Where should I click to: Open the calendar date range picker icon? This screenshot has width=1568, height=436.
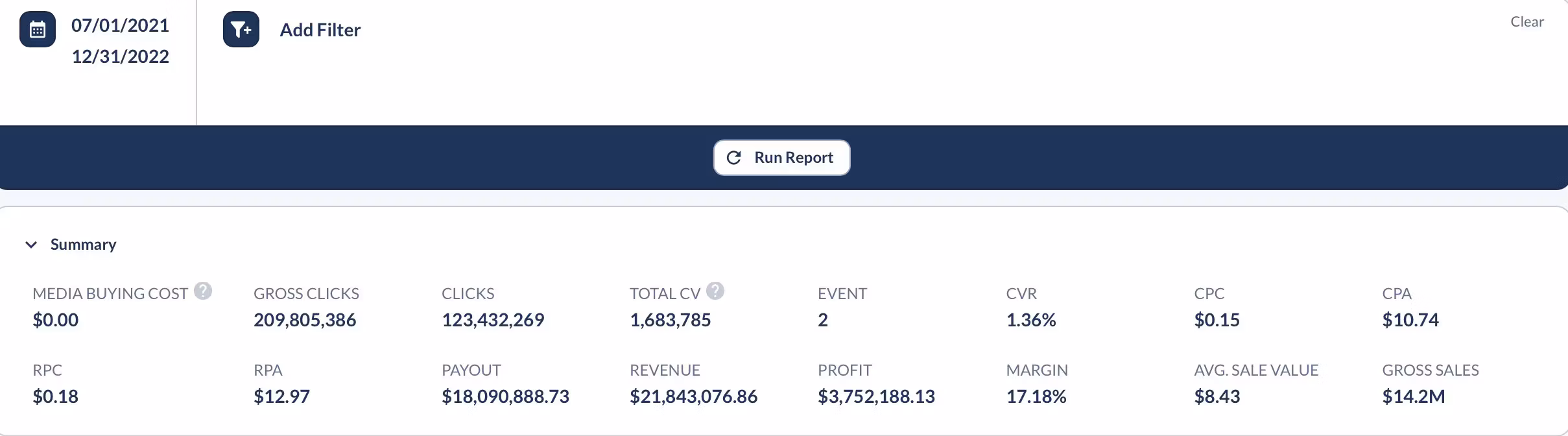coord(38,29)
